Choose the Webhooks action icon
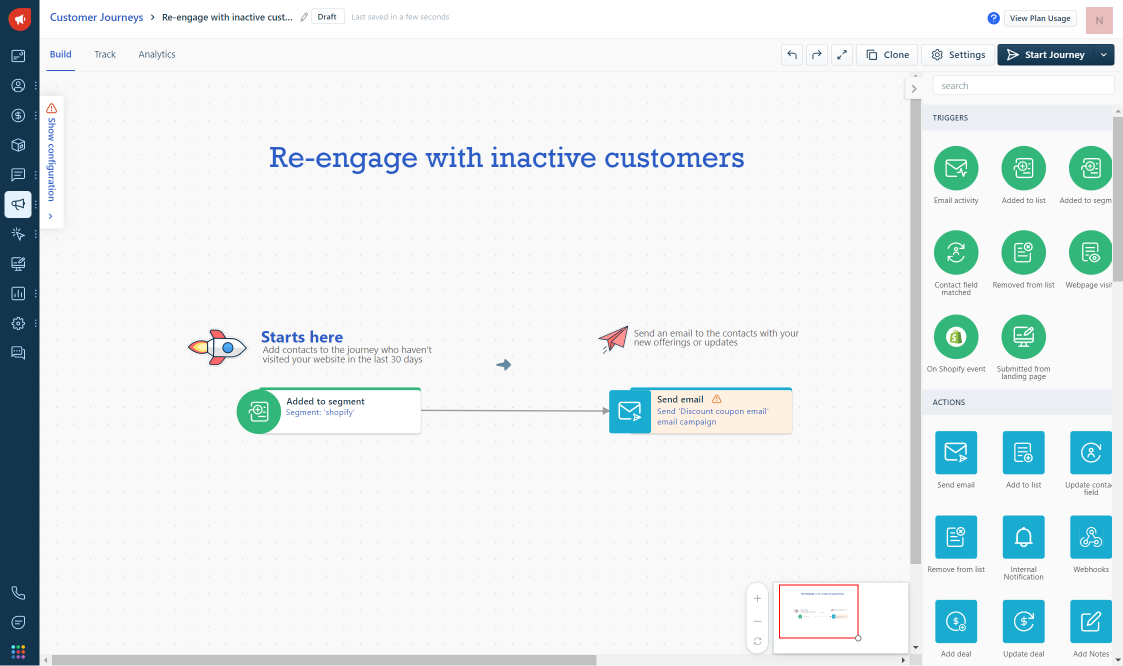This screenshot has height=666, width=1123. tap(1091, 537)
